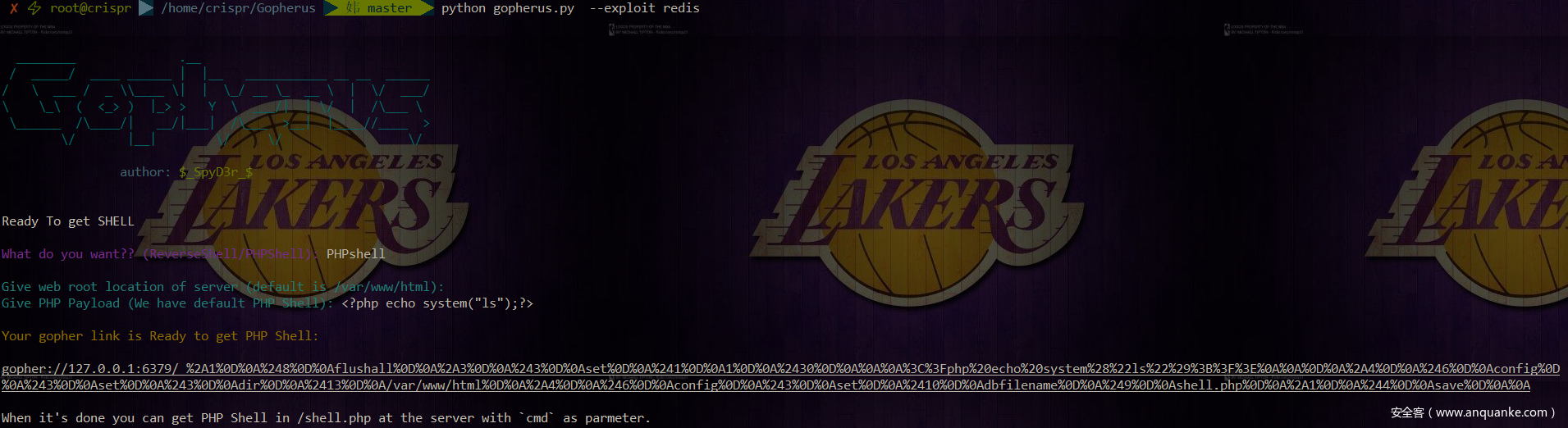Click the When it's done message line

[x=326, y=418]
